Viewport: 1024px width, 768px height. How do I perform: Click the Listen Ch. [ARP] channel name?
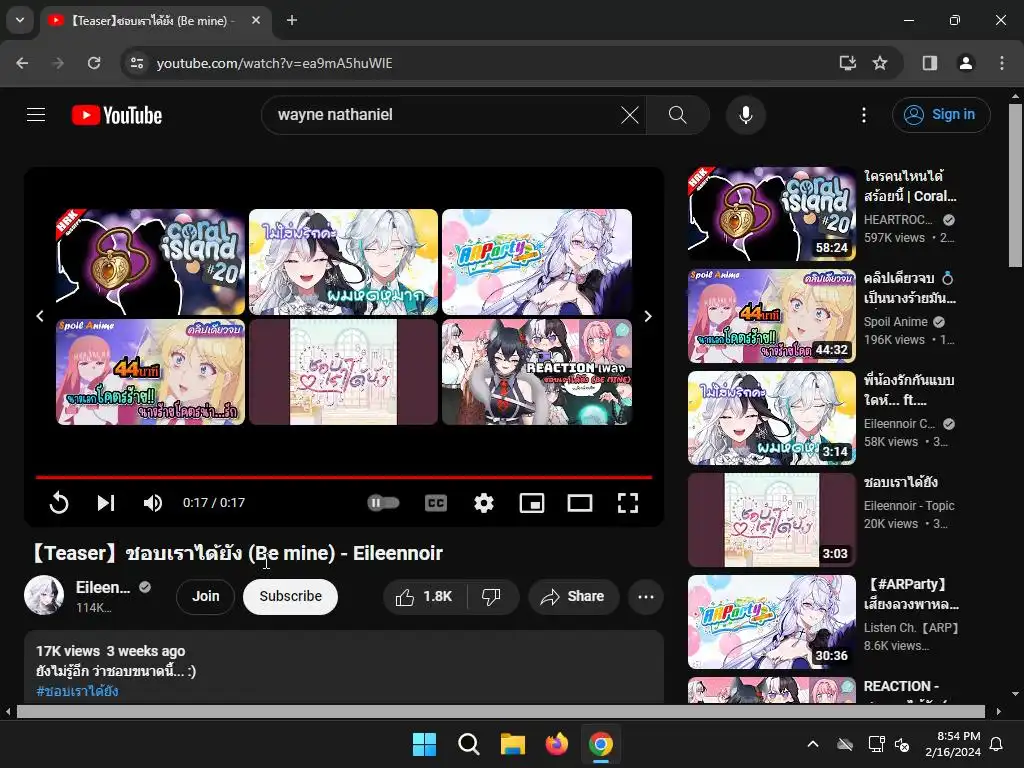tap(910, 628)
